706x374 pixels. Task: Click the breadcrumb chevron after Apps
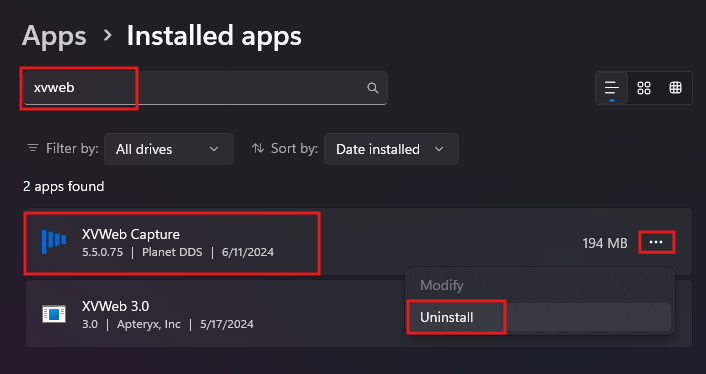tap(107, 35)
